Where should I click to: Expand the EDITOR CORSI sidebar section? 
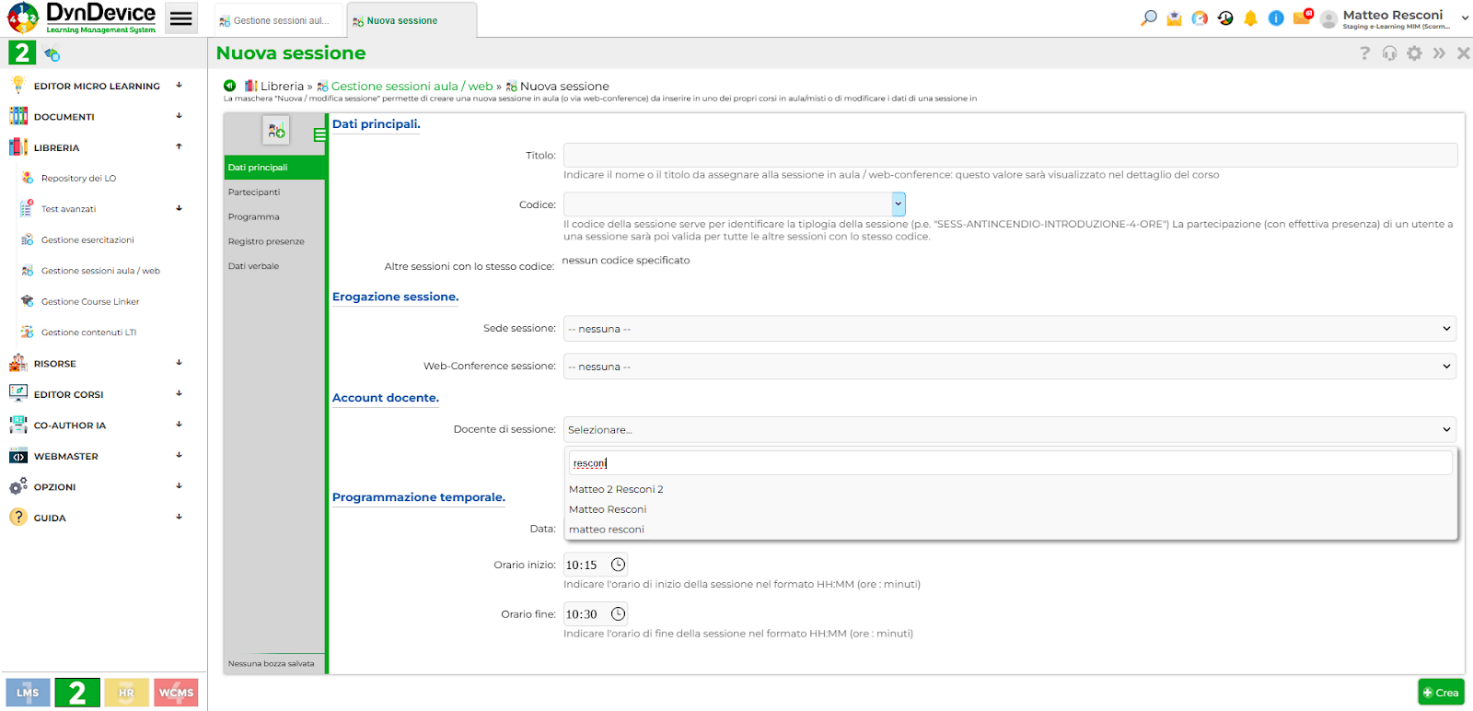coord(179,394)
